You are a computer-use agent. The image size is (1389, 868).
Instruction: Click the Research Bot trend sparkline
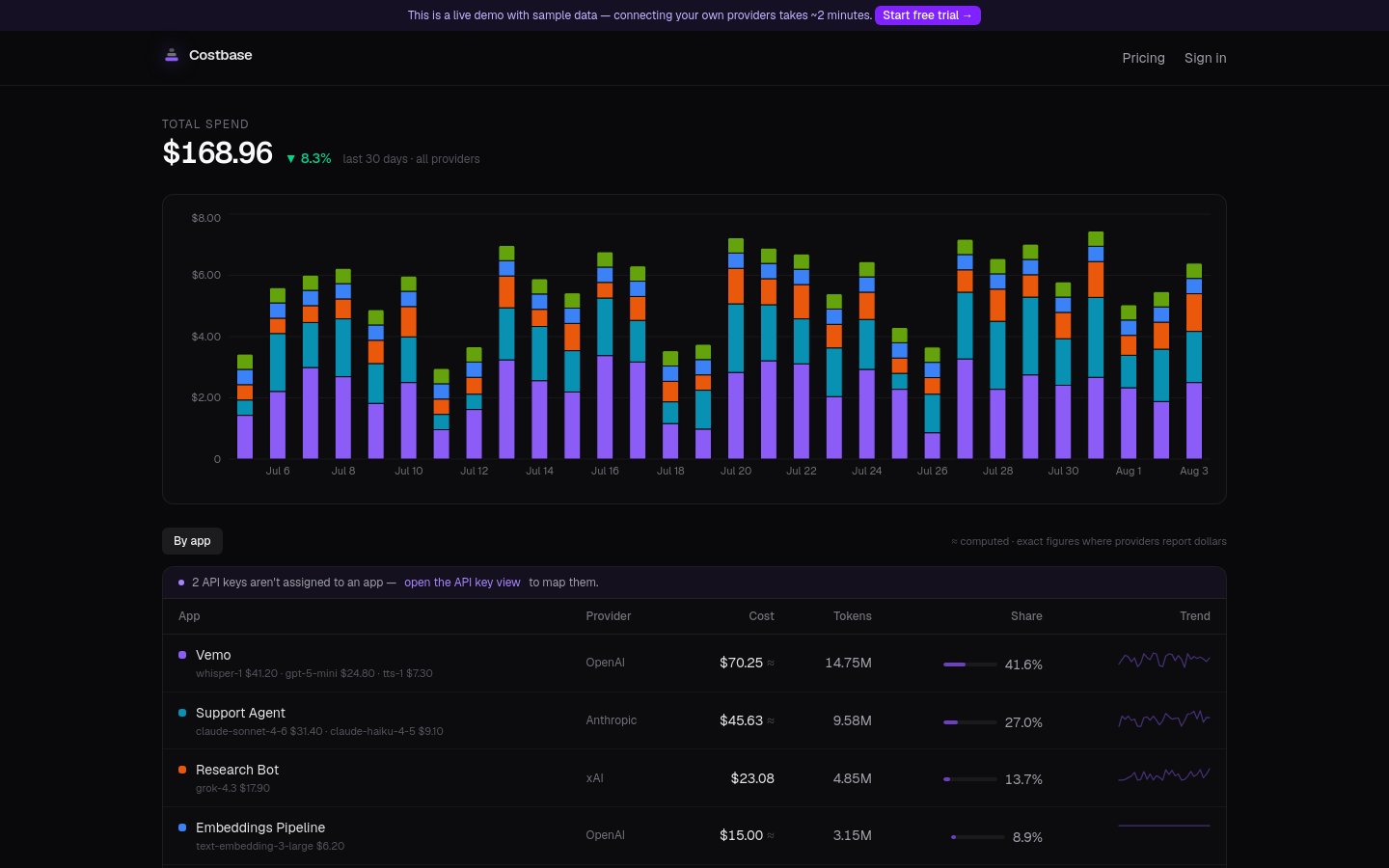pyautogui.click(x=1164, y=775)
